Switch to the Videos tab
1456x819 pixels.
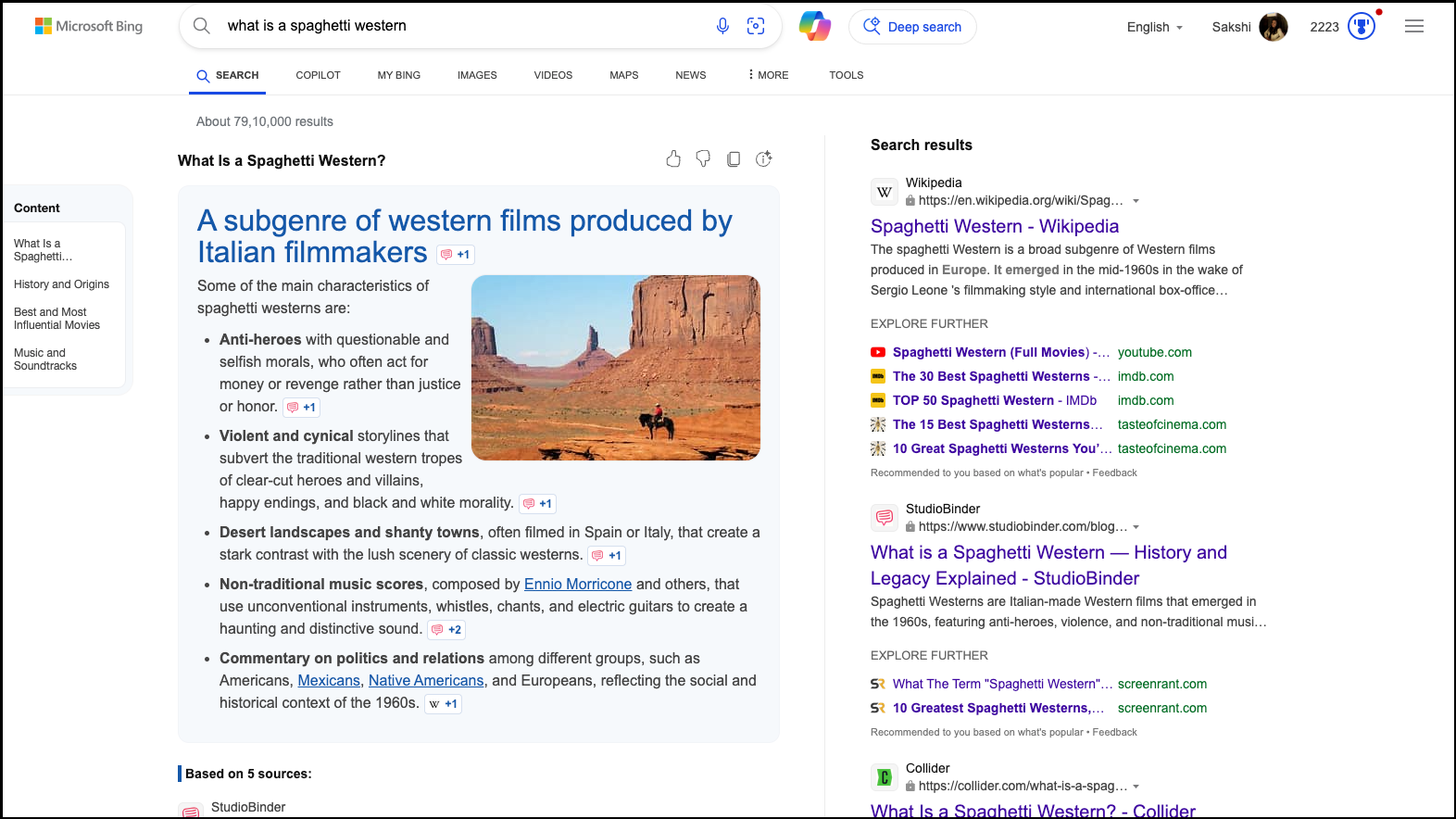[x=553, y=75]
